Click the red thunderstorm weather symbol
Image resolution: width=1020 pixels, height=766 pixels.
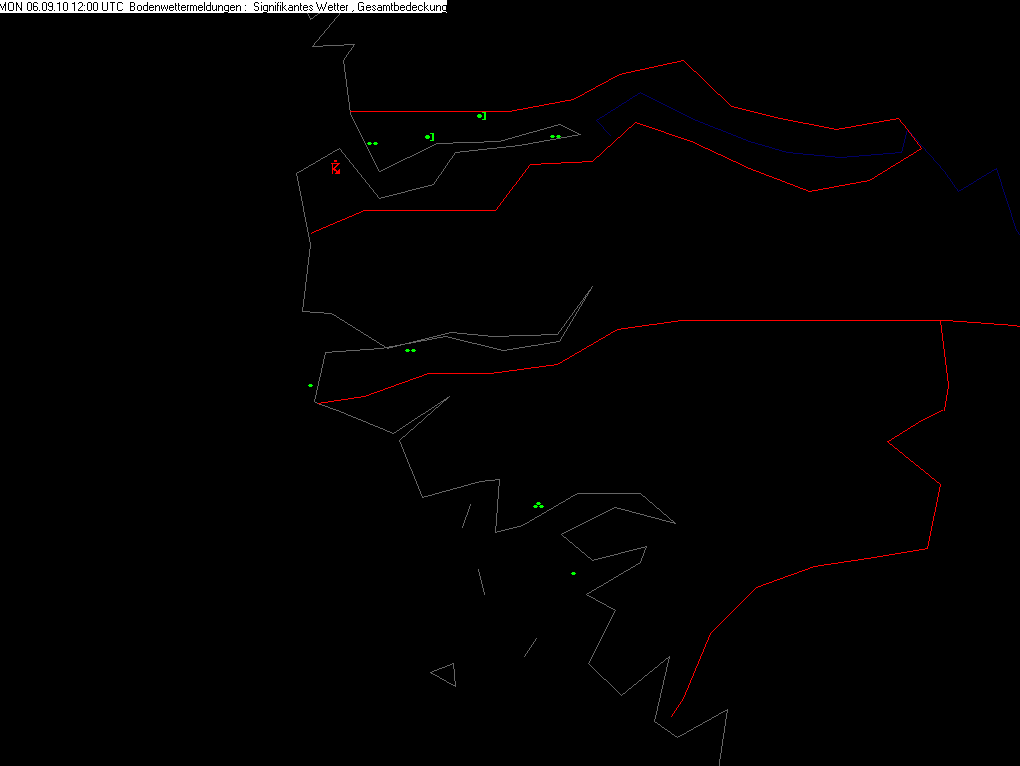point(336,168)
